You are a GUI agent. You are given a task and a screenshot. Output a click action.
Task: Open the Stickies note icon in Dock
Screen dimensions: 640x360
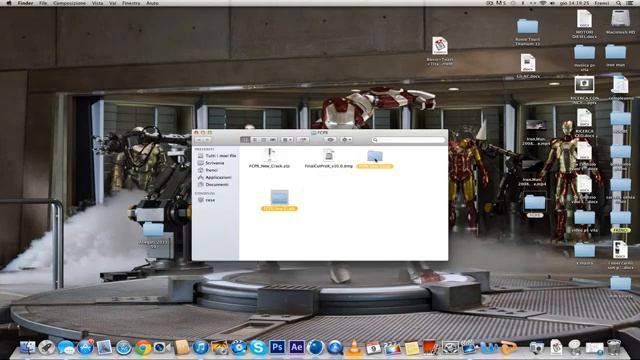[x=411, y=348]
